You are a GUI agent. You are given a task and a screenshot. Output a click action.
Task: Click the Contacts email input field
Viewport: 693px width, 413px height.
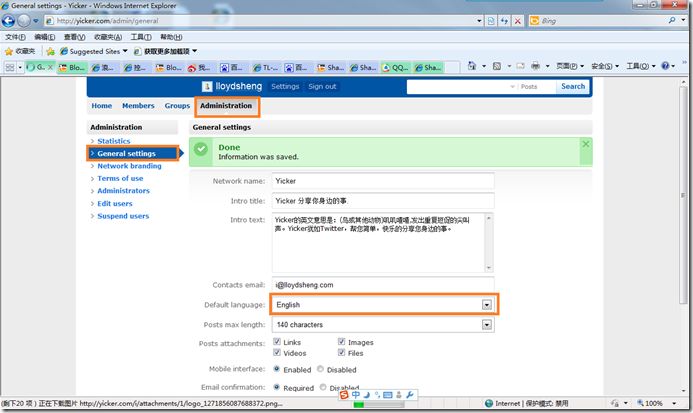click(x=383, y=285)
